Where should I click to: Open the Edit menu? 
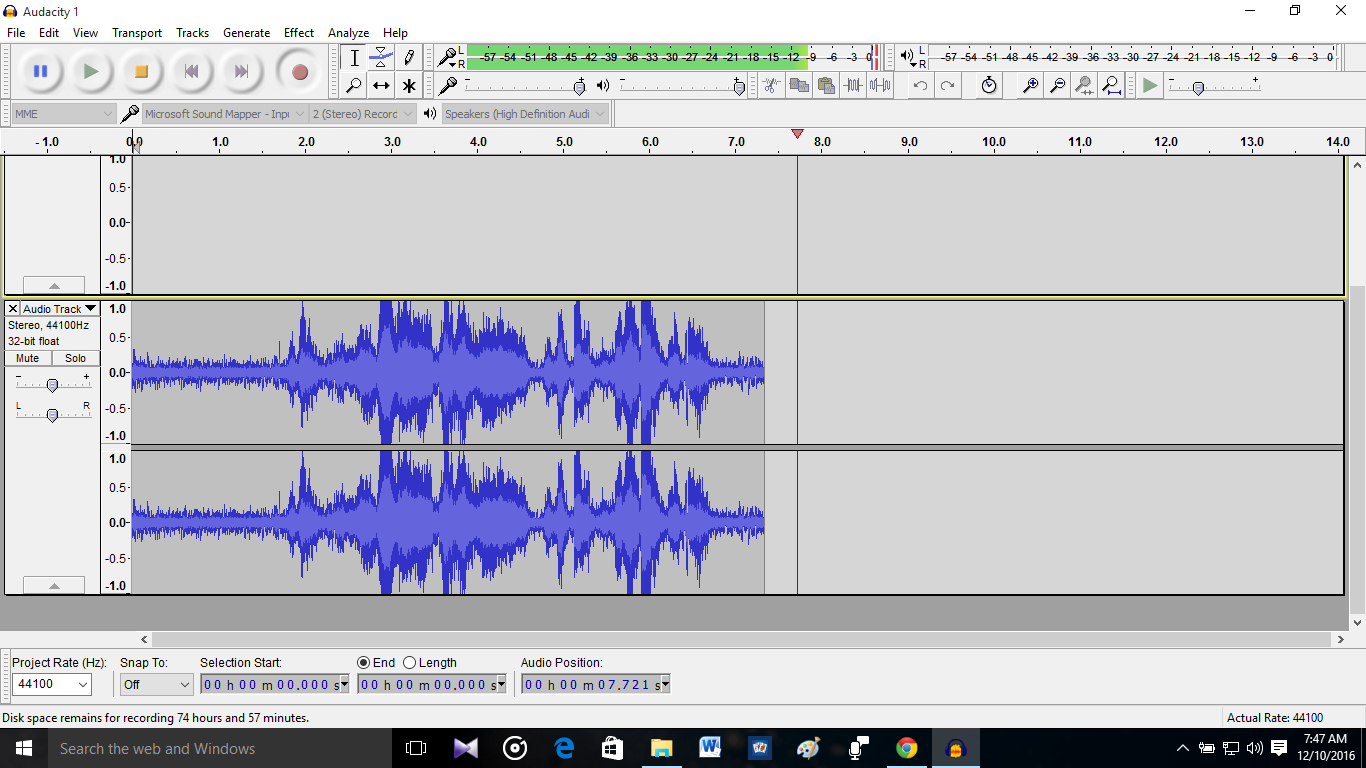click(x=49, y=32)
